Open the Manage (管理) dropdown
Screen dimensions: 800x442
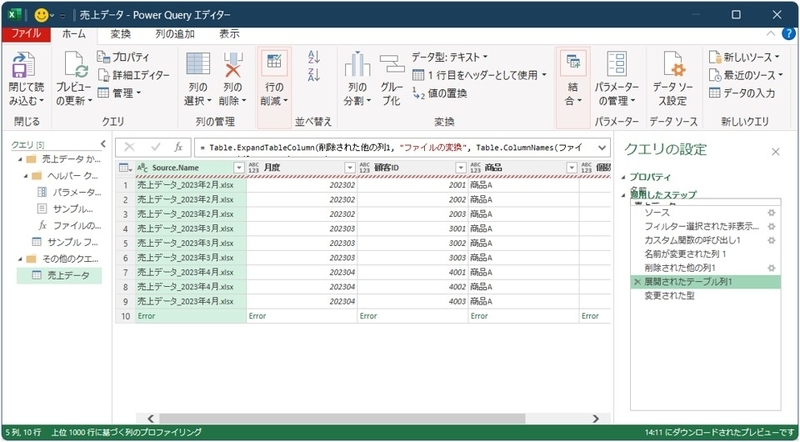coord(119,93)
